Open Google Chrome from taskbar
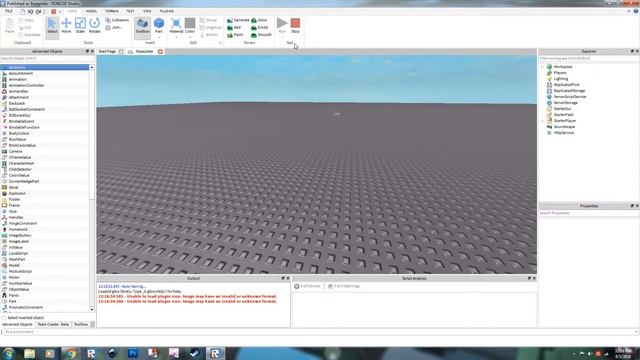 point(71,353)
